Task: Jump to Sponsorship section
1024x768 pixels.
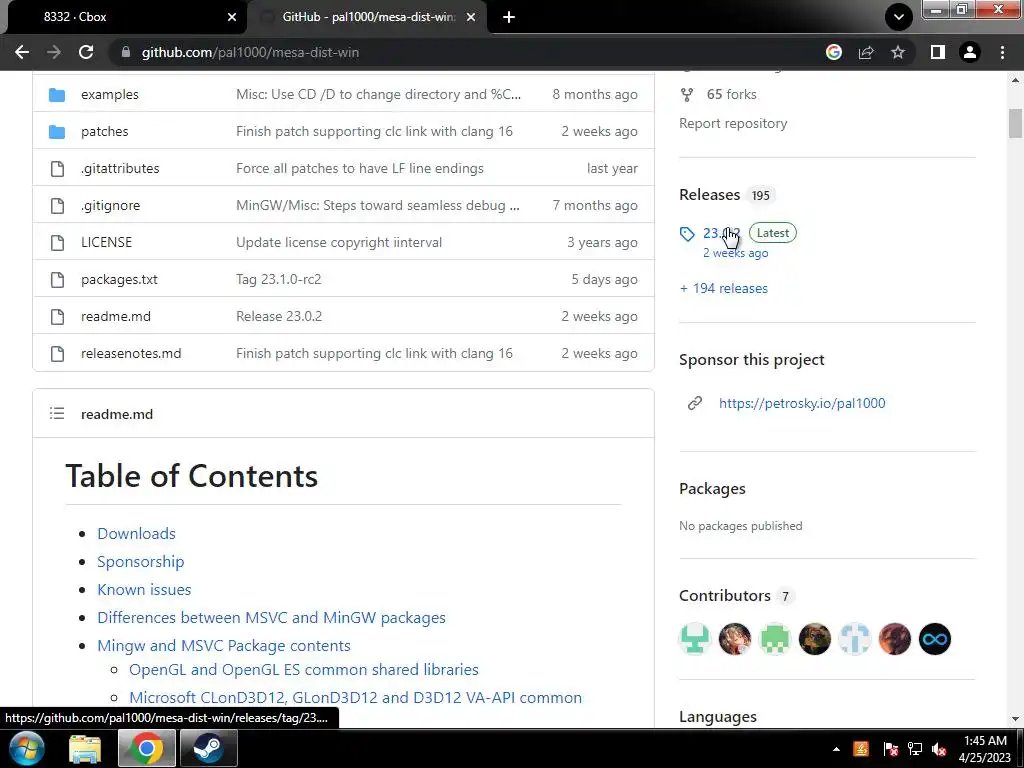Action: click(x=140, y=562)
